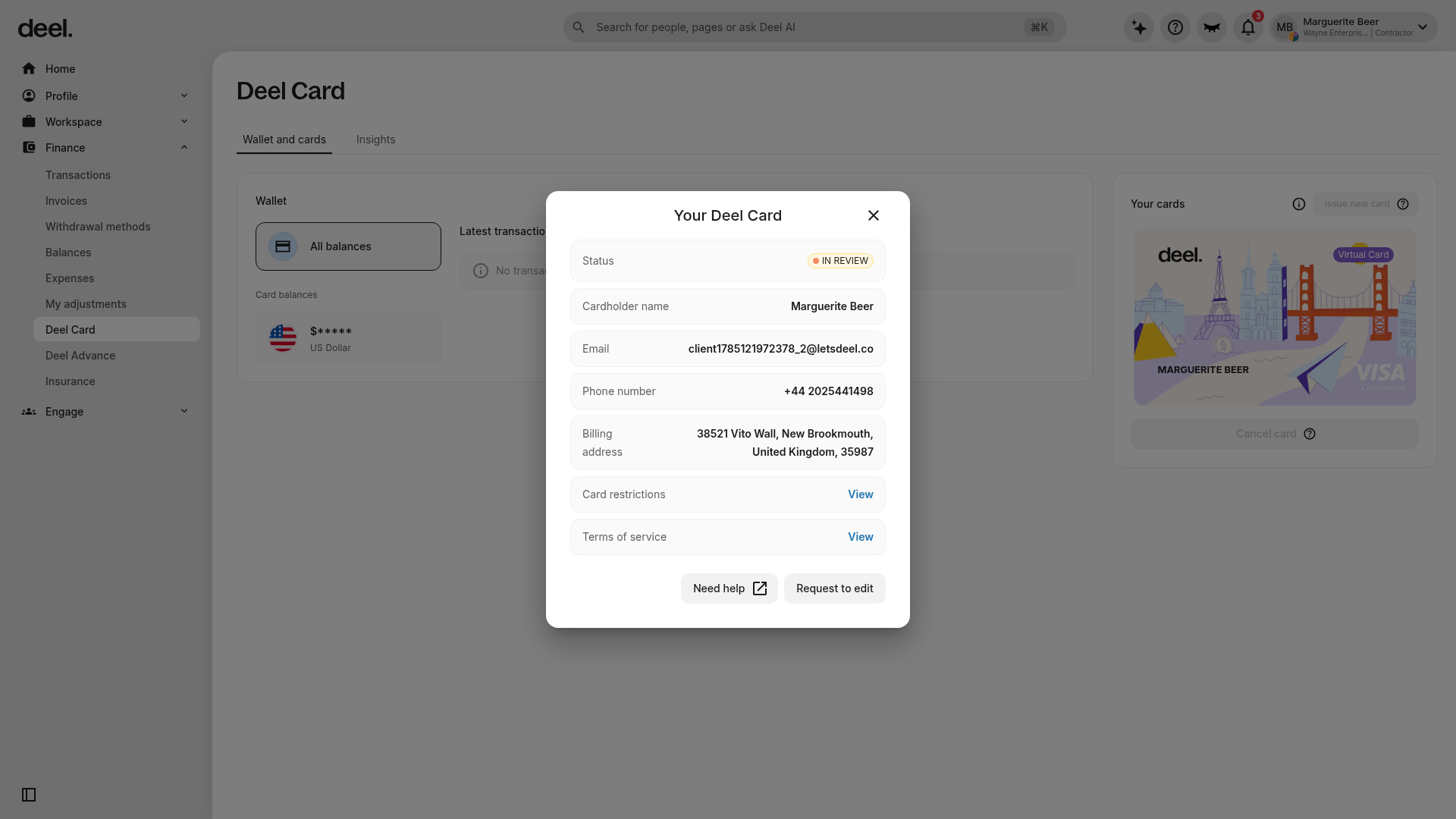The image size is (1456, 819).
Task: Open the help question mark icon
Action: pyautogui.click(x=1175, y=27)
